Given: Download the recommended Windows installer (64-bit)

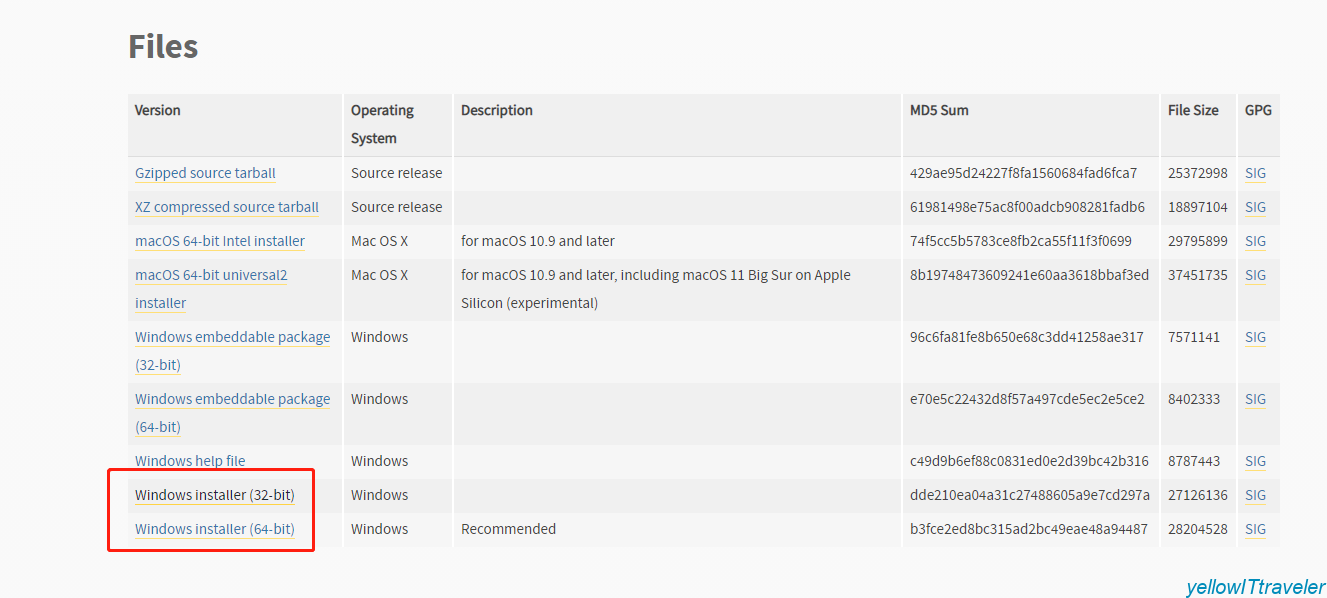Looking at the screenshot, I should (215, 529).
